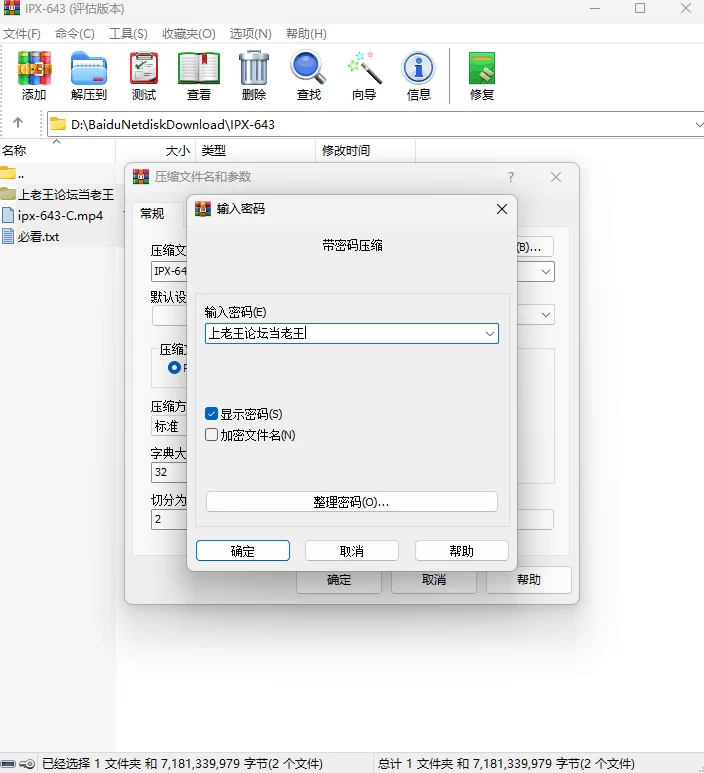
Task: Click the key icon in the status bar
Action: pyautogui.click(x=27, y=764)
